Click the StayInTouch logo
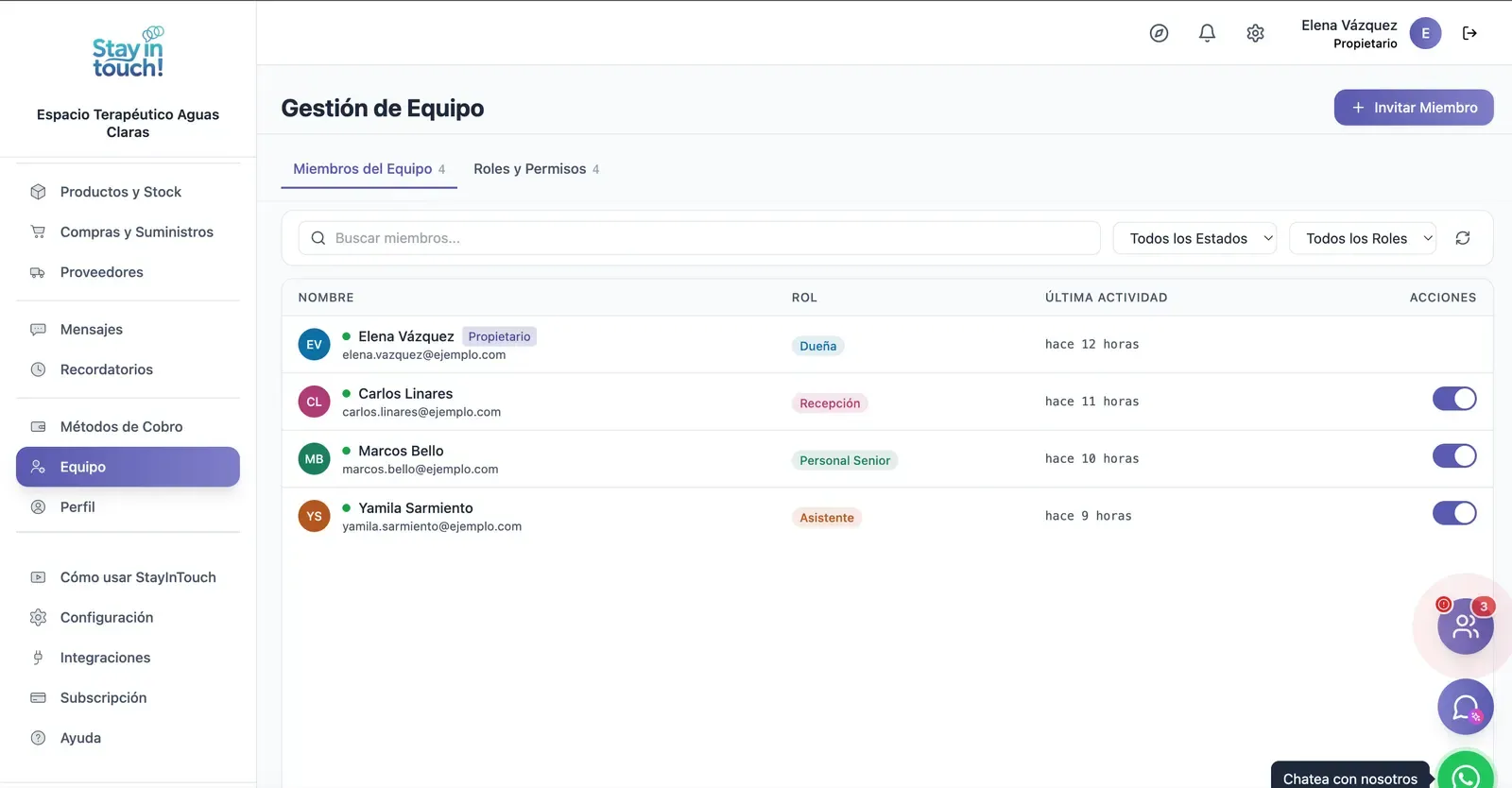 tap(128, 53)
